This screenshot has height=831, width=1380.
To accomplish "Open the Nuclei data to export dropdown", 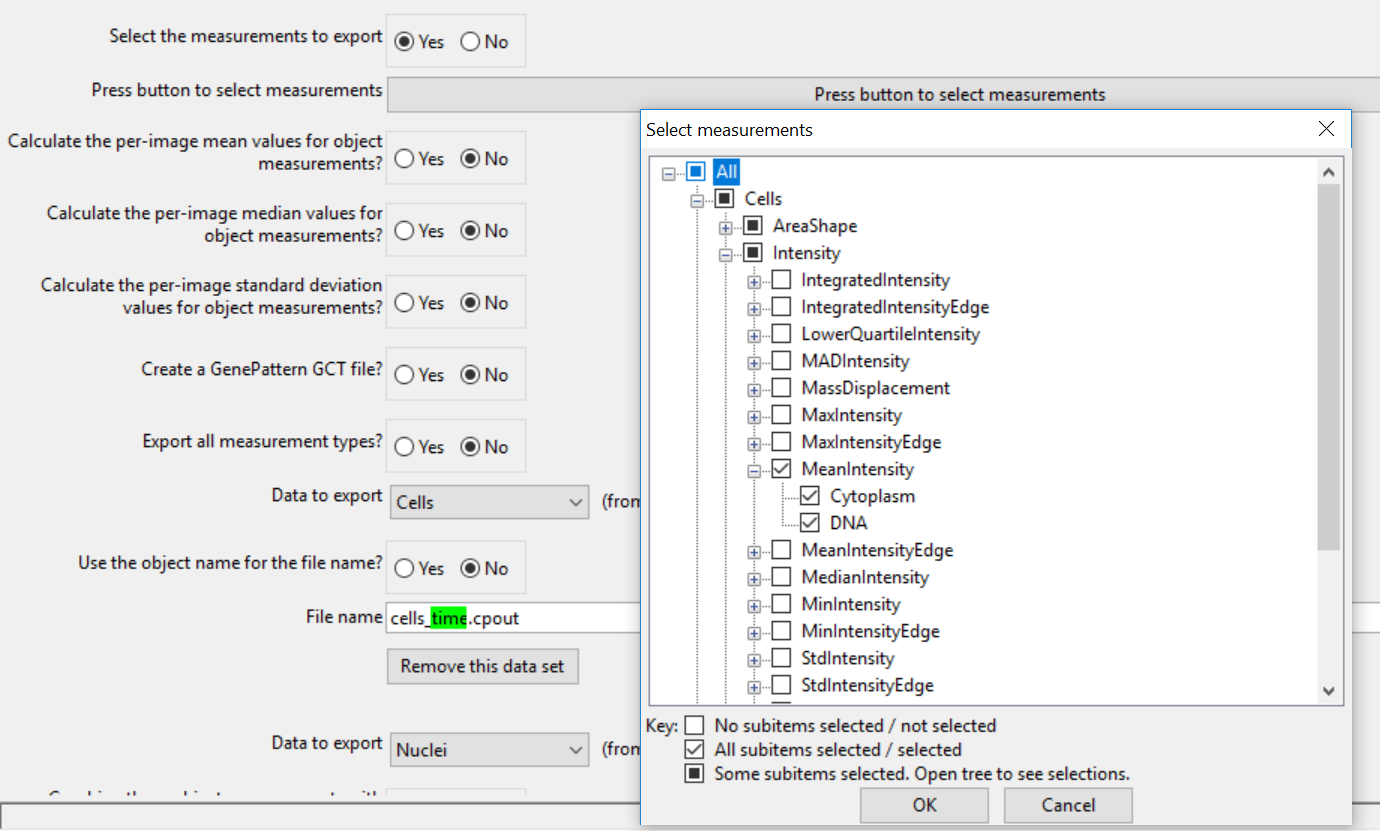I will coord(489,749).
